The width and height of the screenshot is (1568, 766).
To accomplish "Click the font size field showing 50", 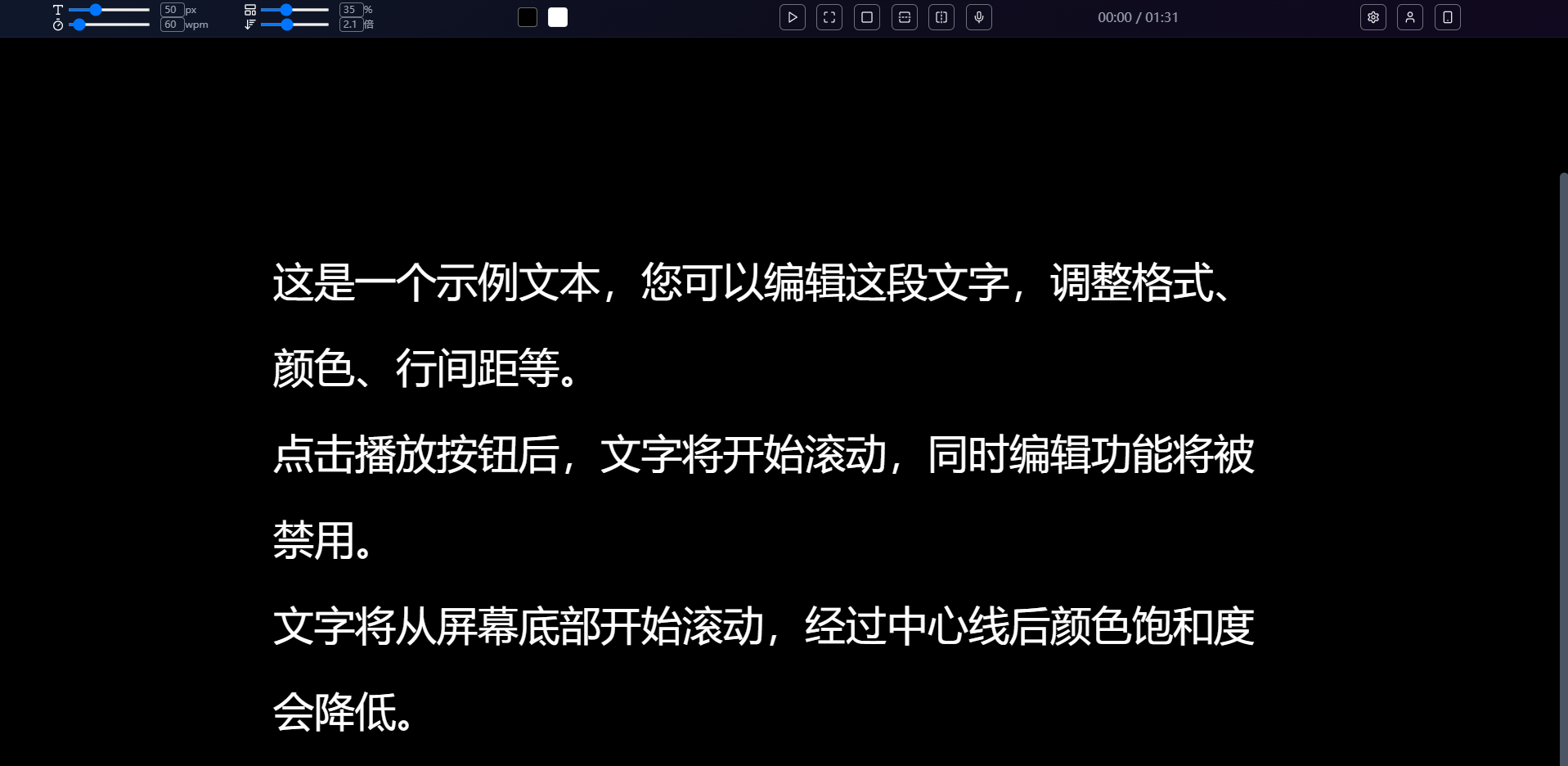I will (172, 10).
